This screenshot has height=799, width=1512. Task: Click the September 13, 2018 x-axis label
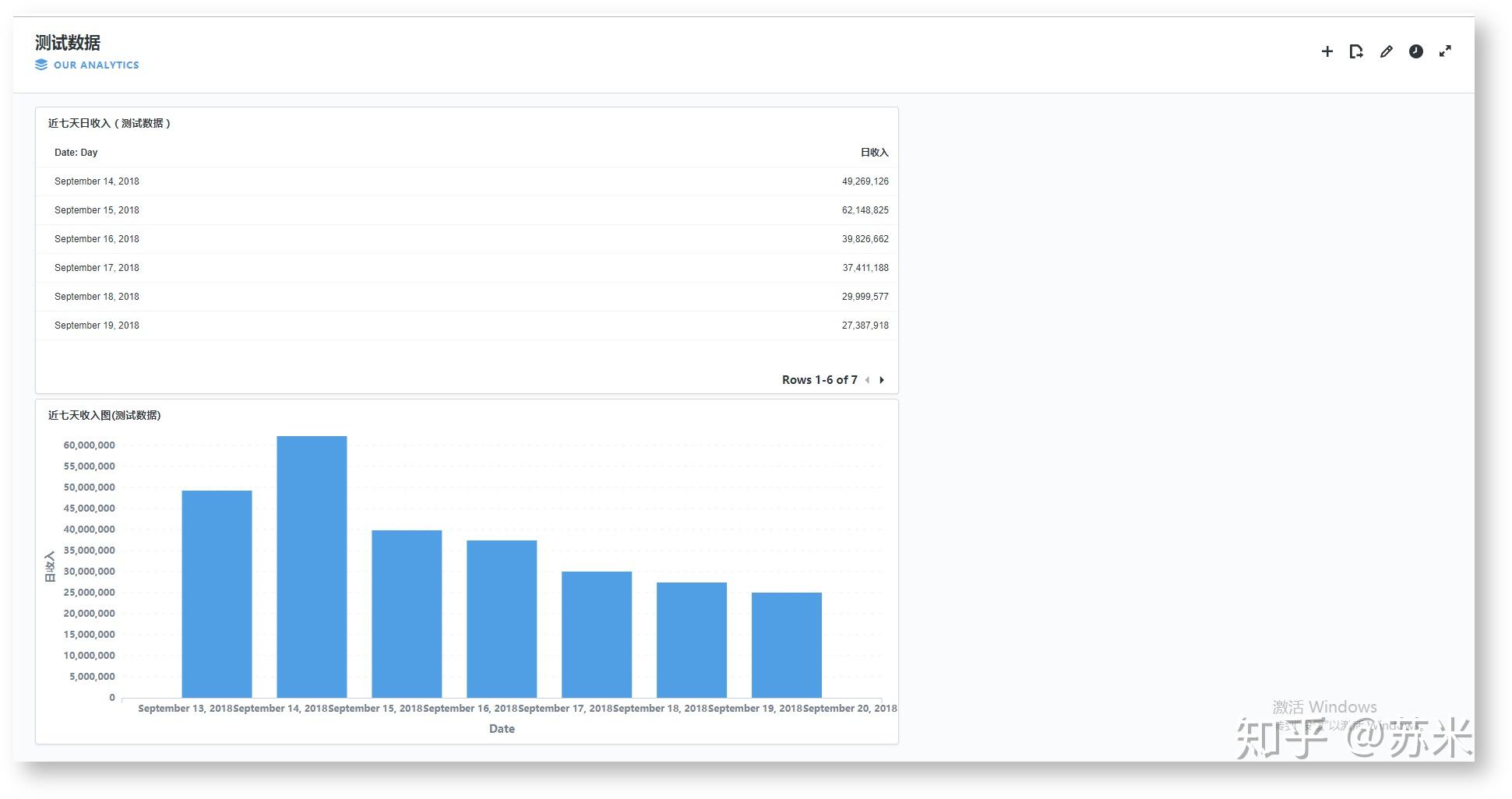185,709
